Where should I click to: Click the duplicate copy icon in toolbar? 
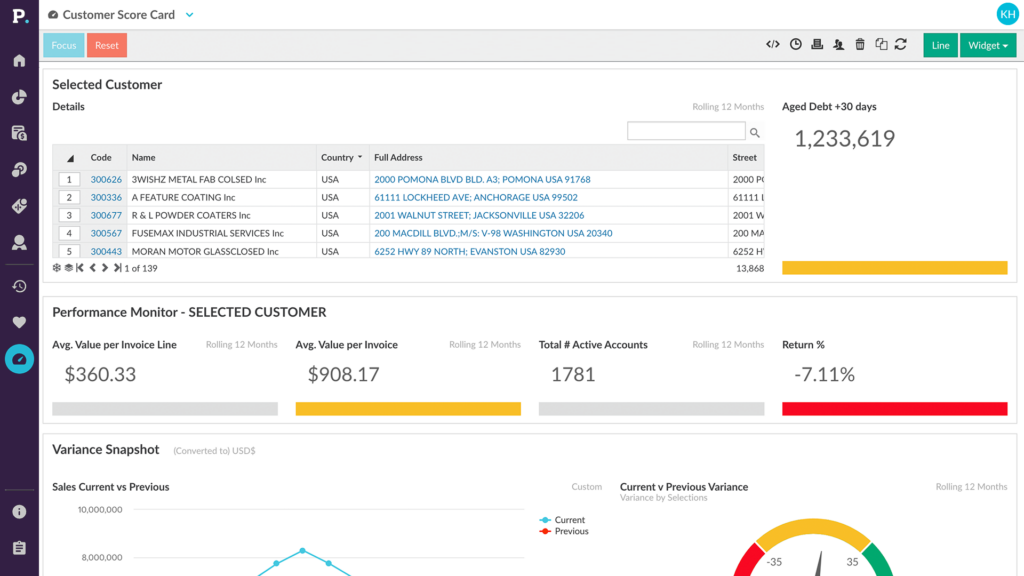881,44
